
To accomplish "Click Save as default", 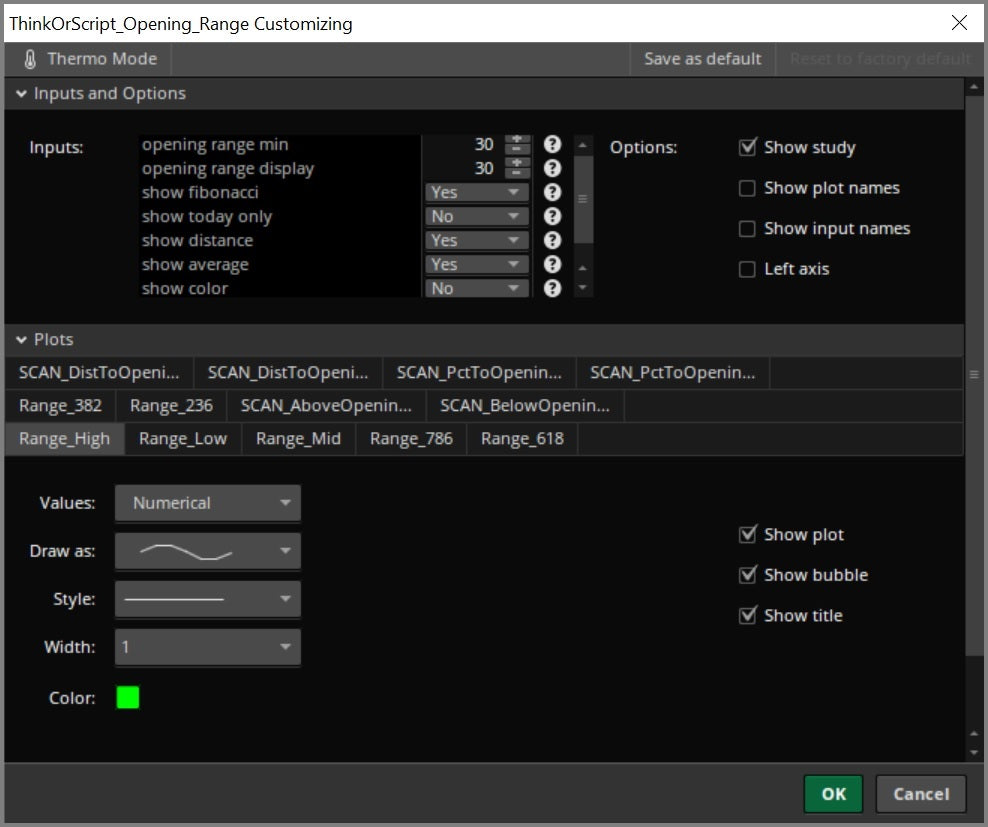I will coord(703,59).
